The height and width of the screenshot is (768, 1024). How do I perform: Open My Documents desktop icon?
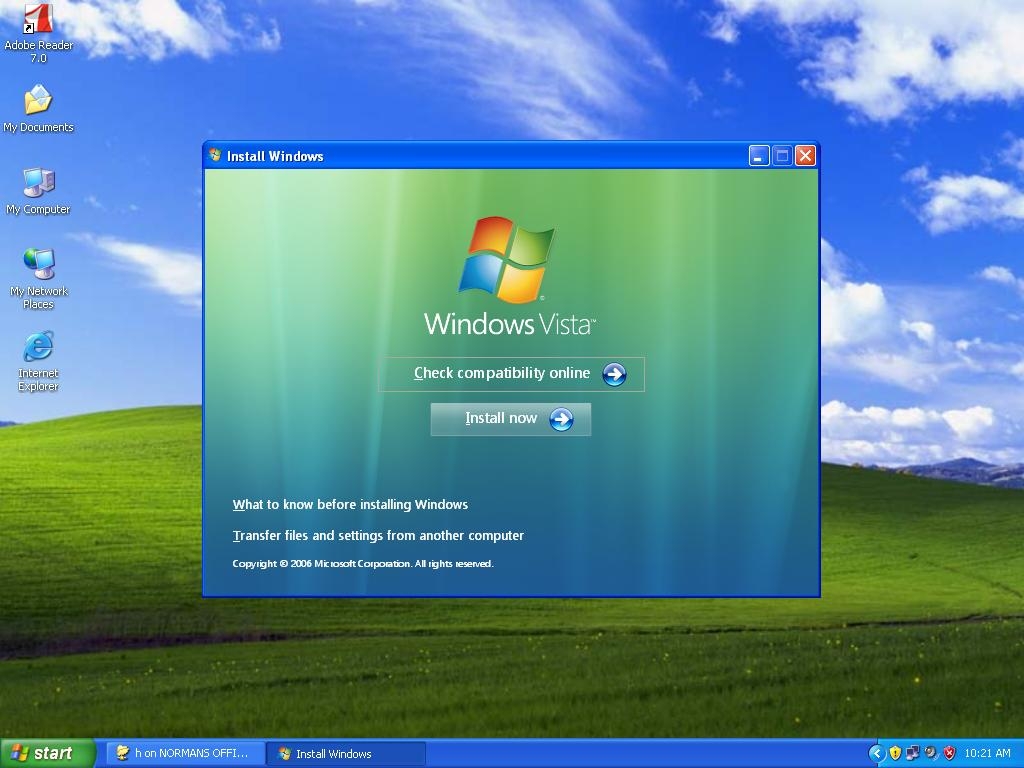click(x=38, y=108)
